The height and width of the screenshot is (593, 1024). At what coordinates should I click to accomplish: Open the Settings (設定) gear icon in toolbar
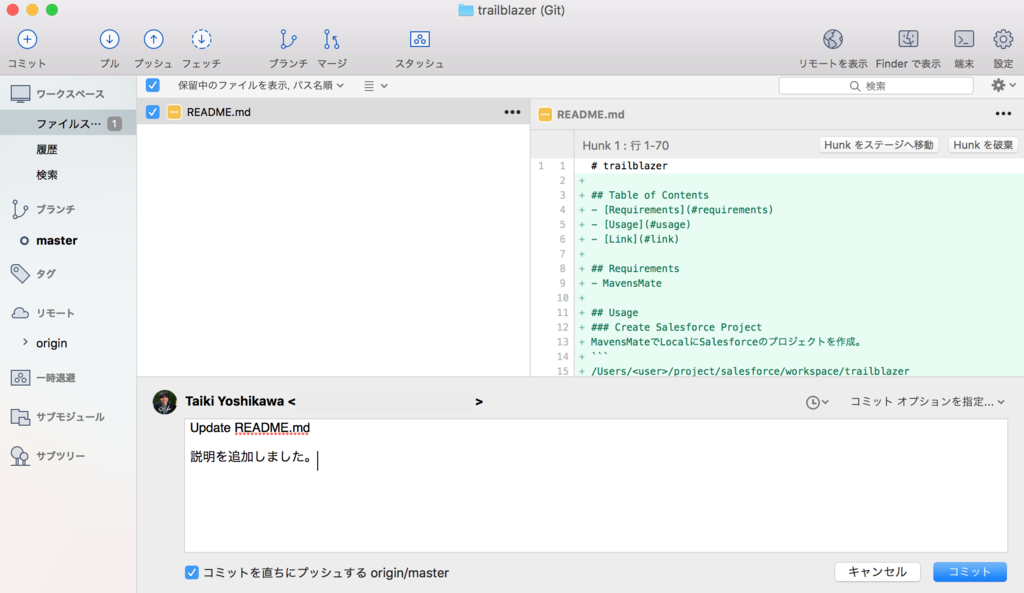click(1003, 39)
